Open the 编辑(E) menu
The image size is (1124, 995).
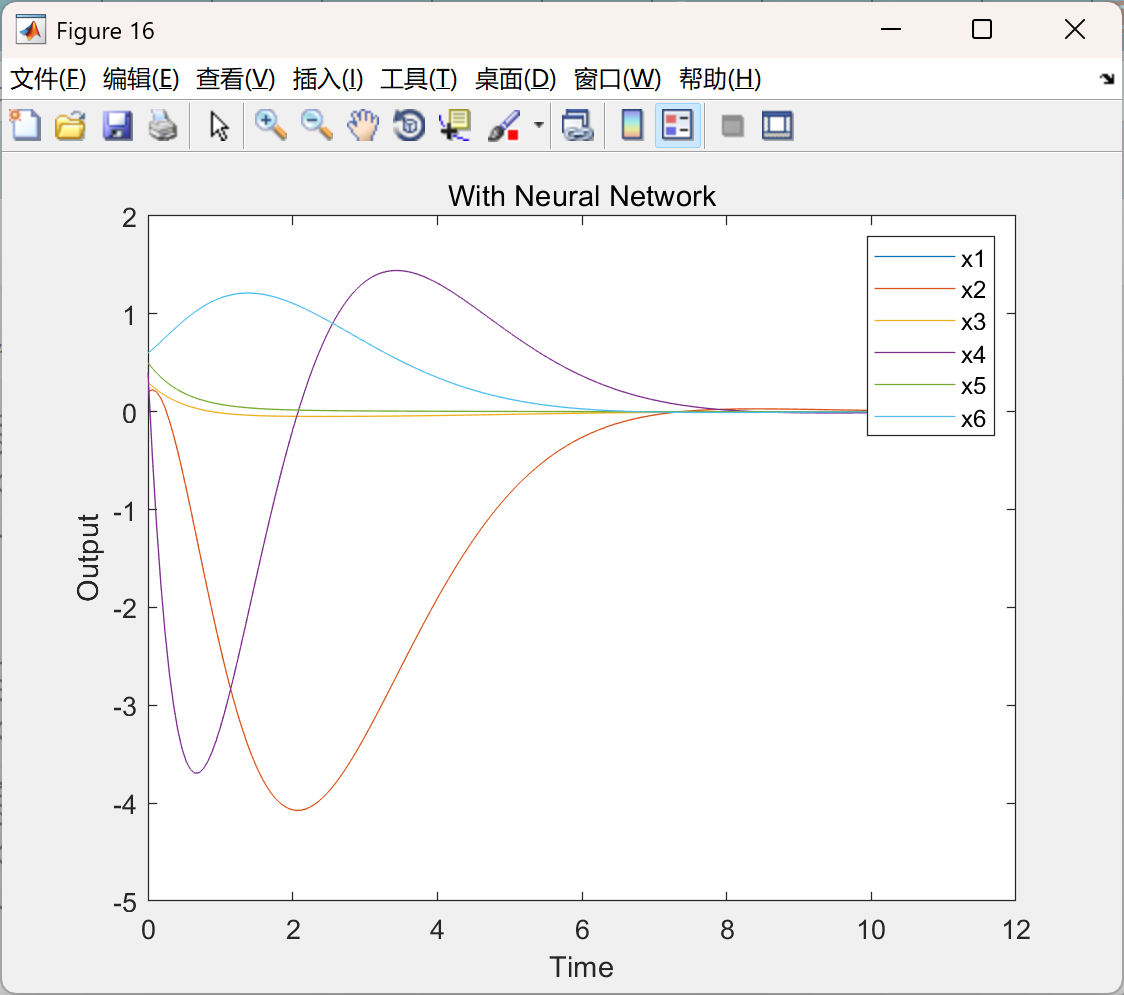[140, 79]
